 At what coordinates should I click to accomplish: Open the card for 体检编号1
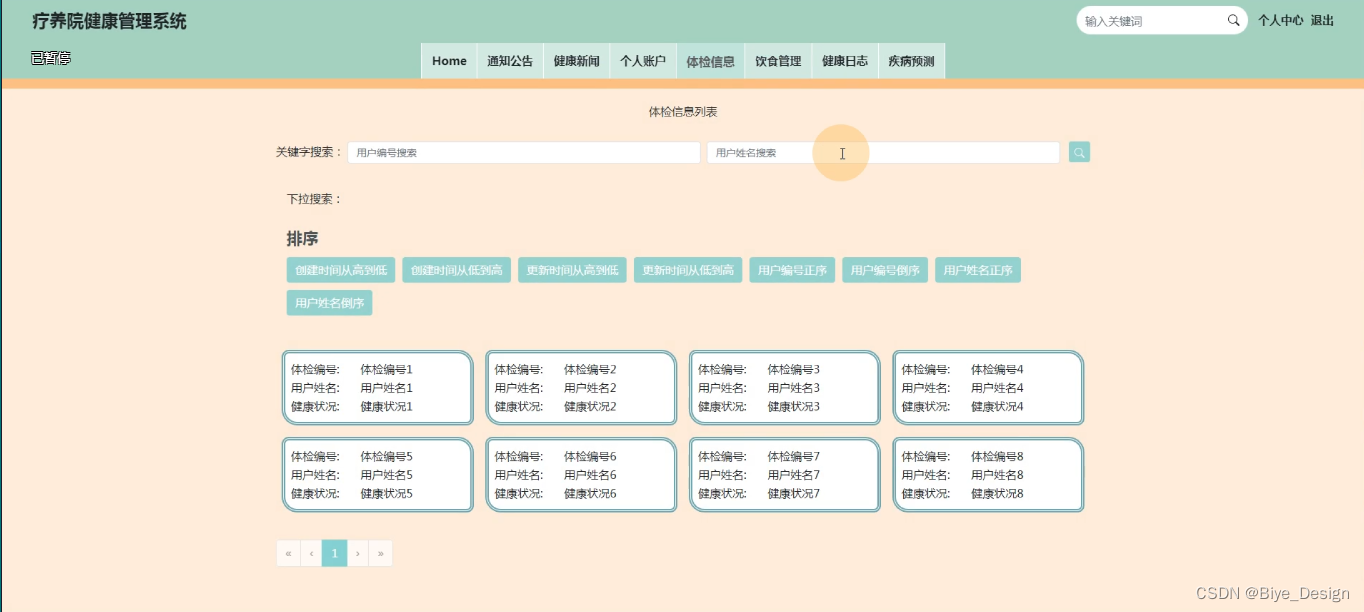pos(377,388)
